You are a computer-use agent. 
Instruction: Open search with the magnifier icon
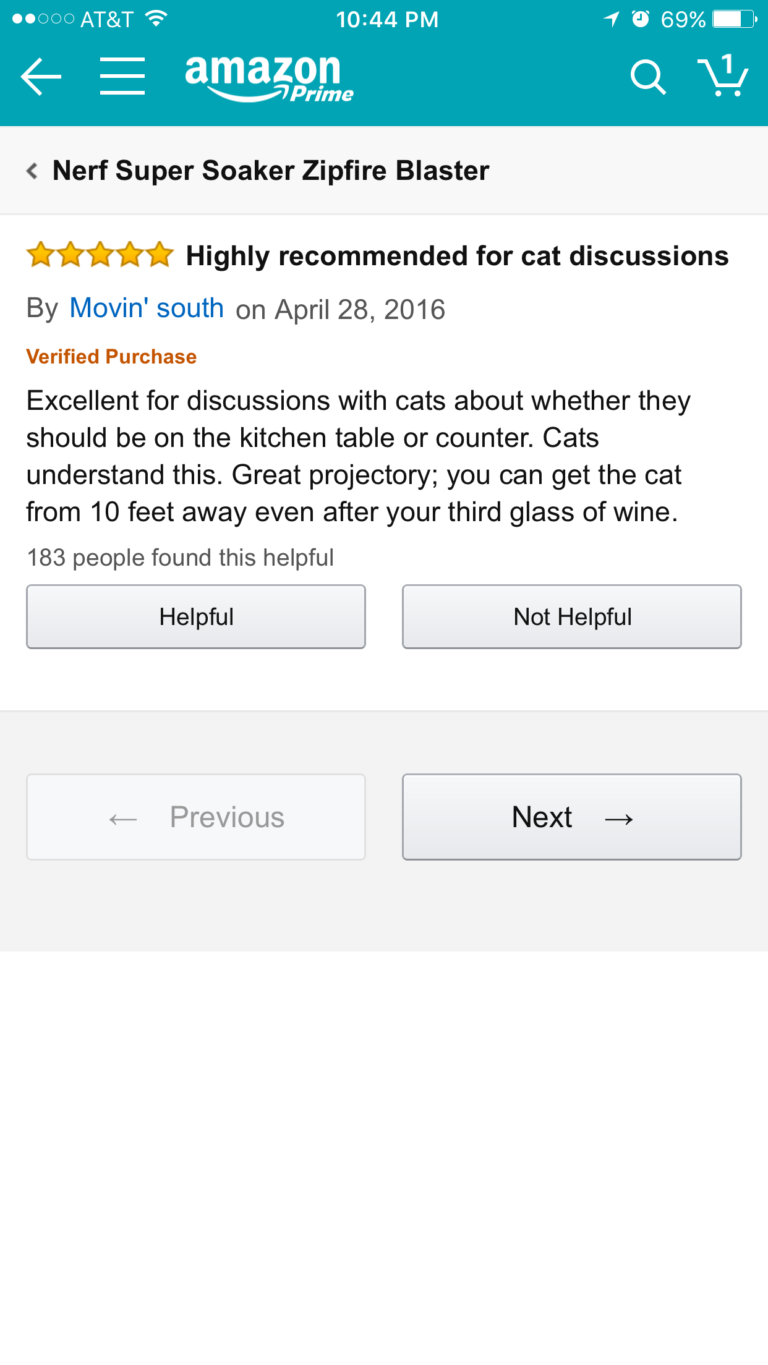647,77
